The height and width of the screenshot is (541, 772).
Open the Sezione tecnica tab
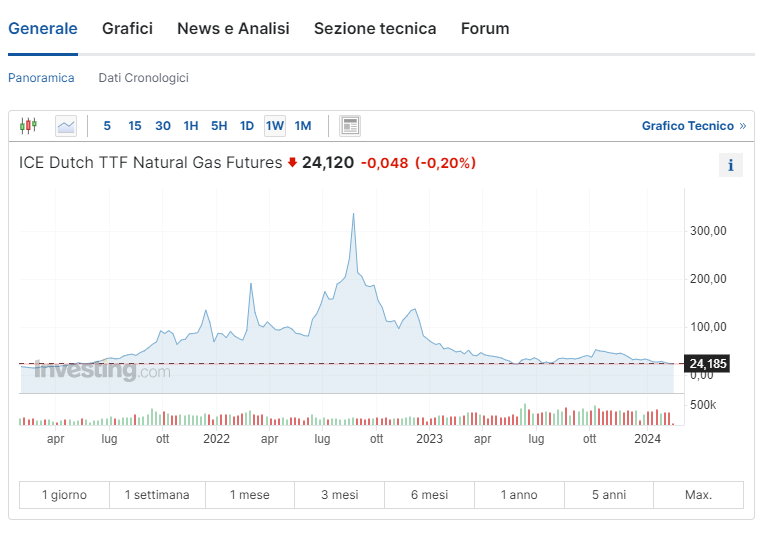click(x=375, y=29)
